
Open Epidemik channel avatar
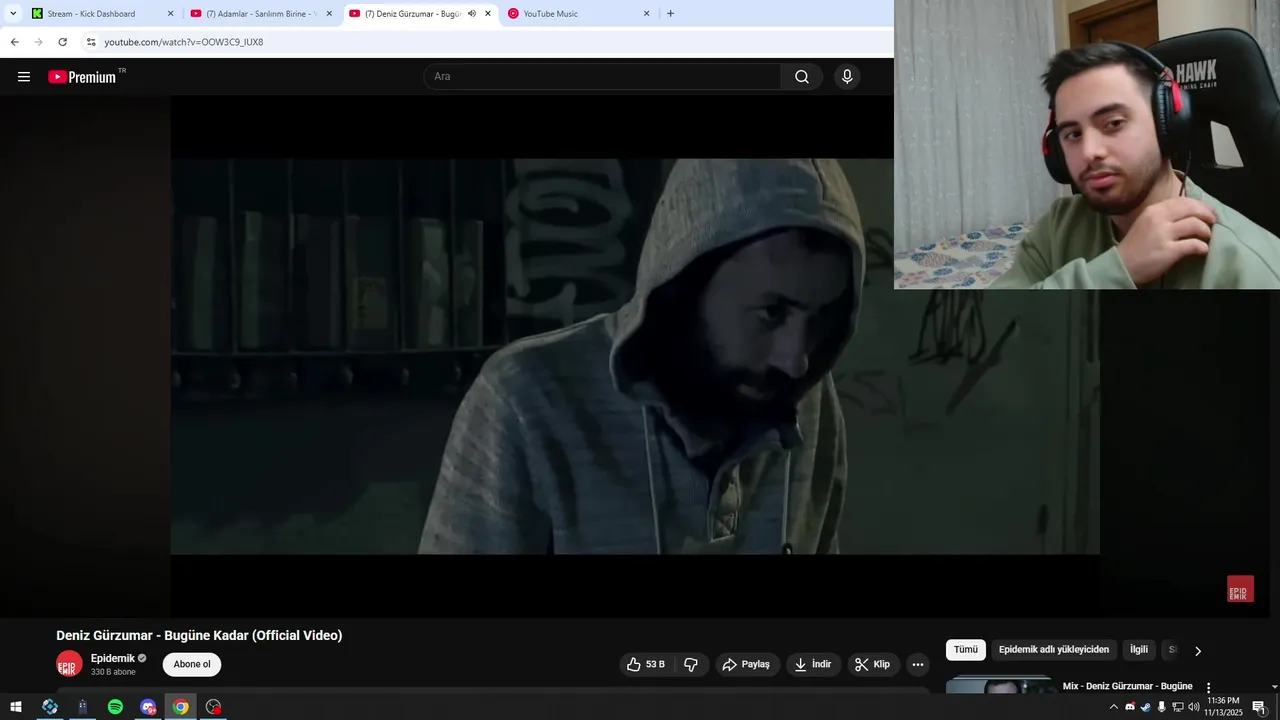point(69,664)
